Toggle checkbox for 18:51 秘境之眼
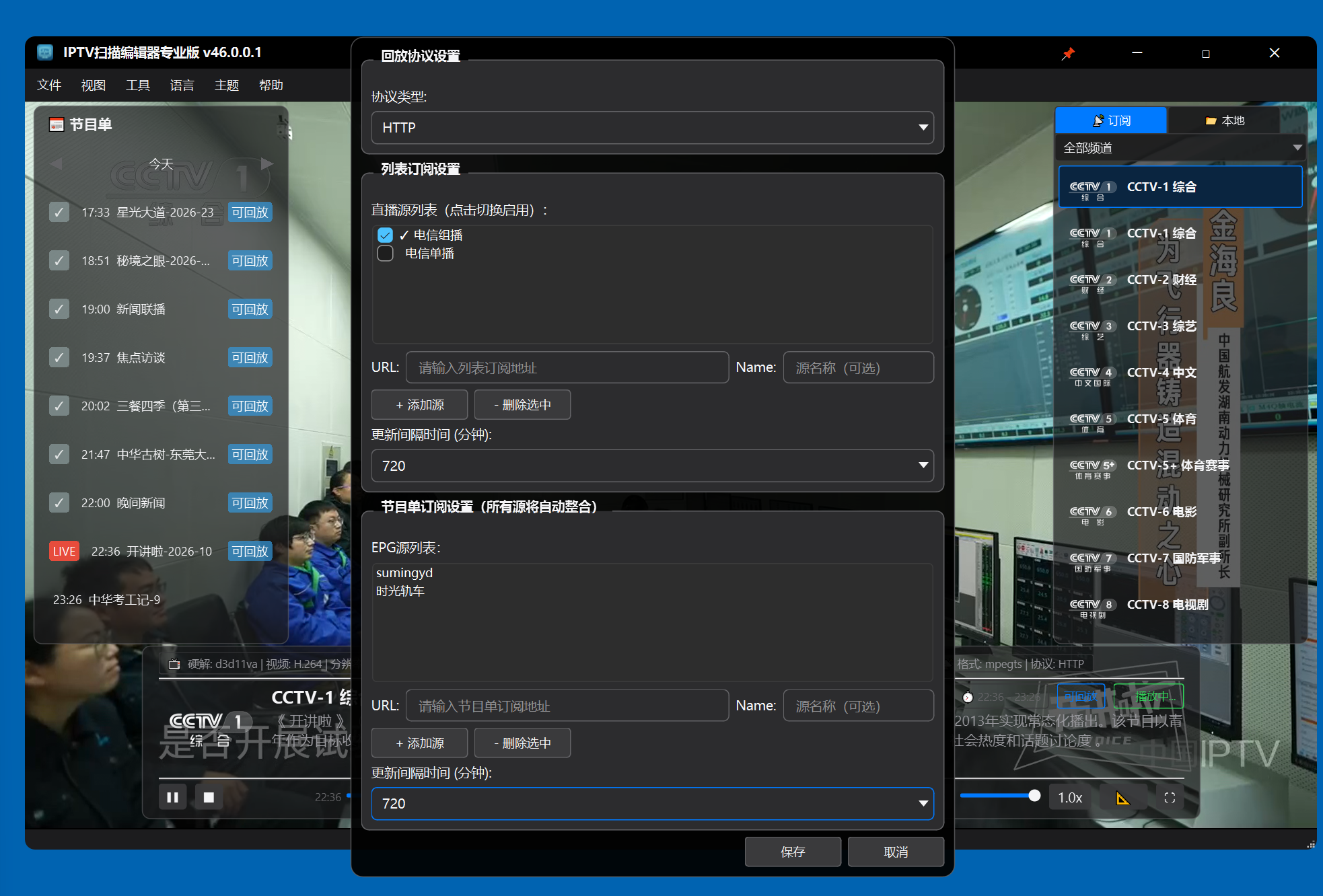 [x=59, y=261]
